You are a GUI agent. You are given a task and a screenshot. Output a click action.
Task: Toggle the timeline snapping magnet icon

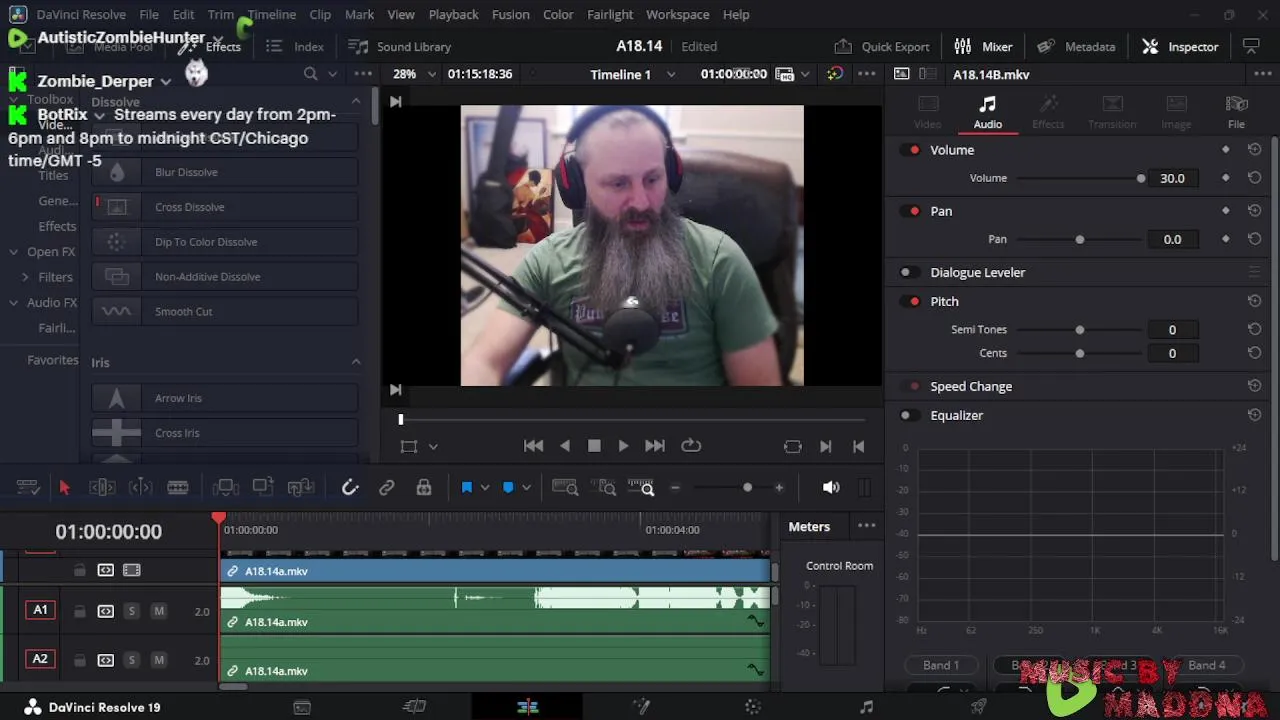(350, 488)
